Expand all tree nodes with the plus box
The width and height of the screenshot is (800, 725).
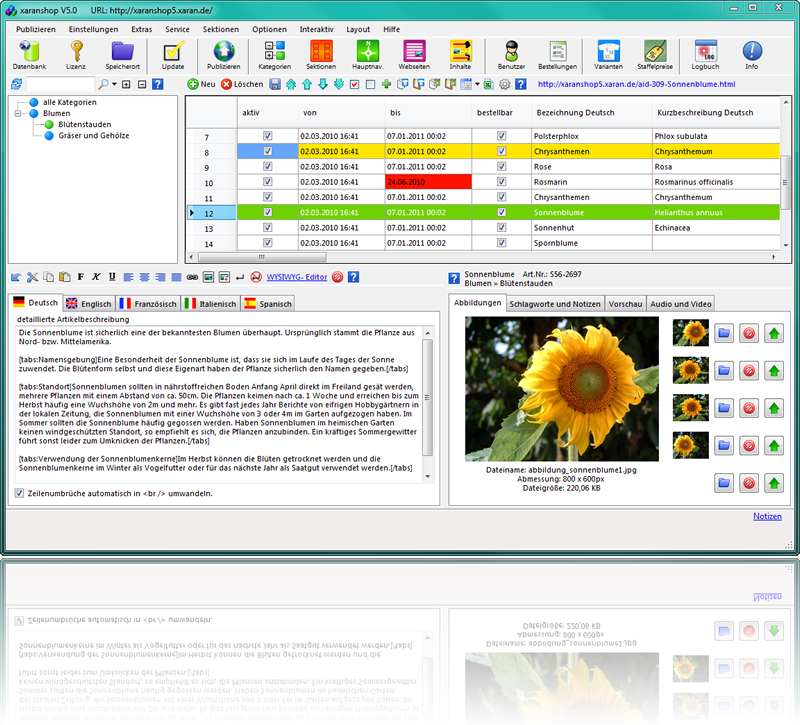click(x=127, y=84)
